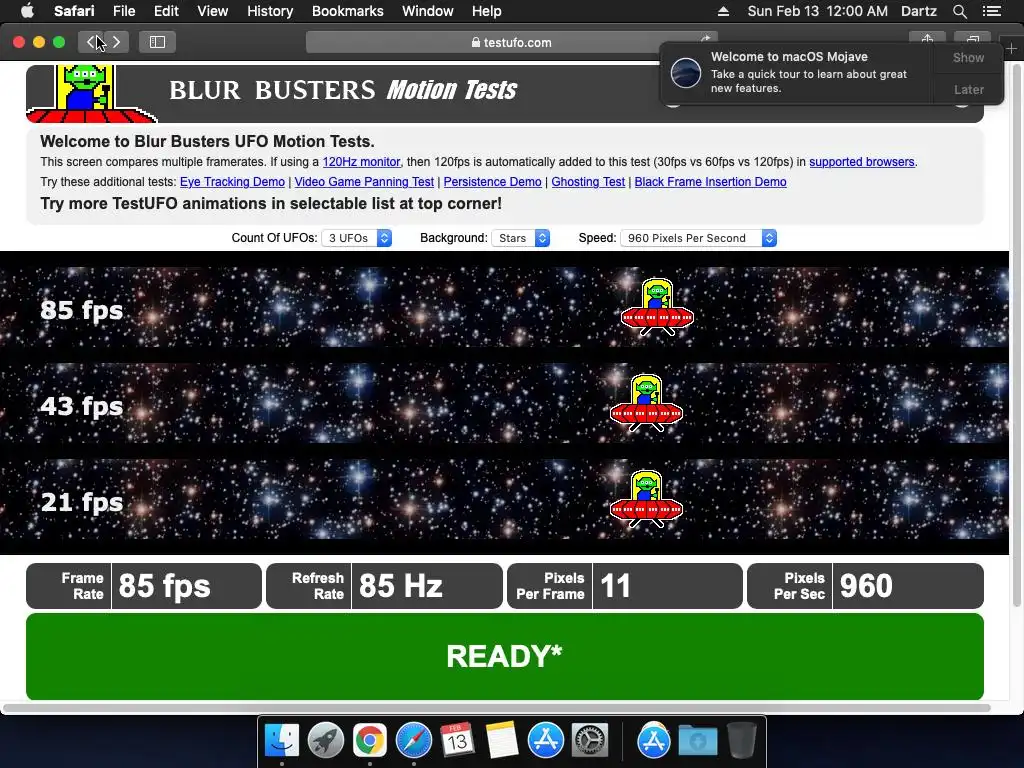This screenshot has width=1024, height=768.
Task: Click the Frame Rate 85 fps readout
Action: [x=144, y=586]
